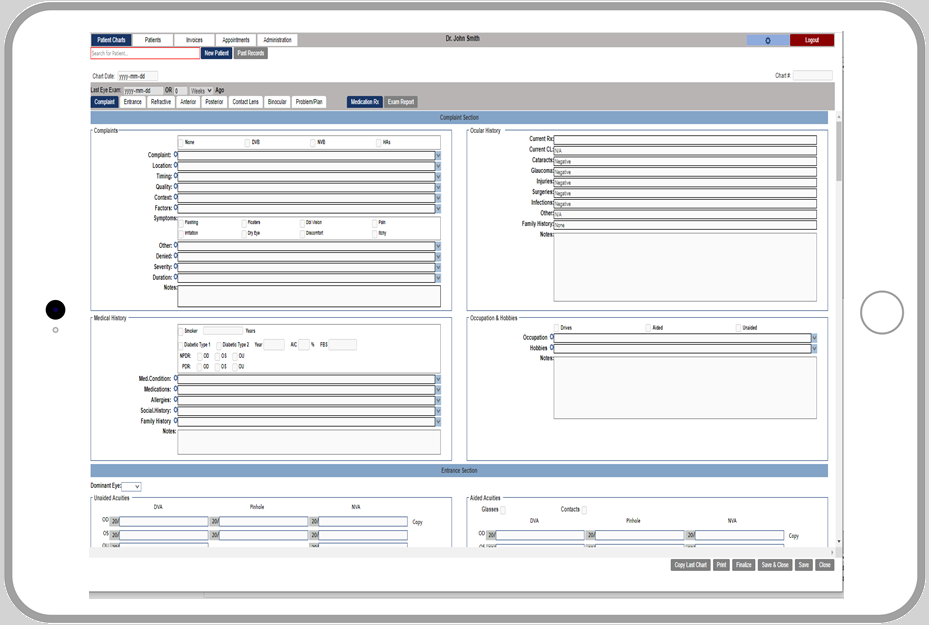The image size is (929, 625).
Task: Enable the Drives checkbox
Action: tap(555, 328)
